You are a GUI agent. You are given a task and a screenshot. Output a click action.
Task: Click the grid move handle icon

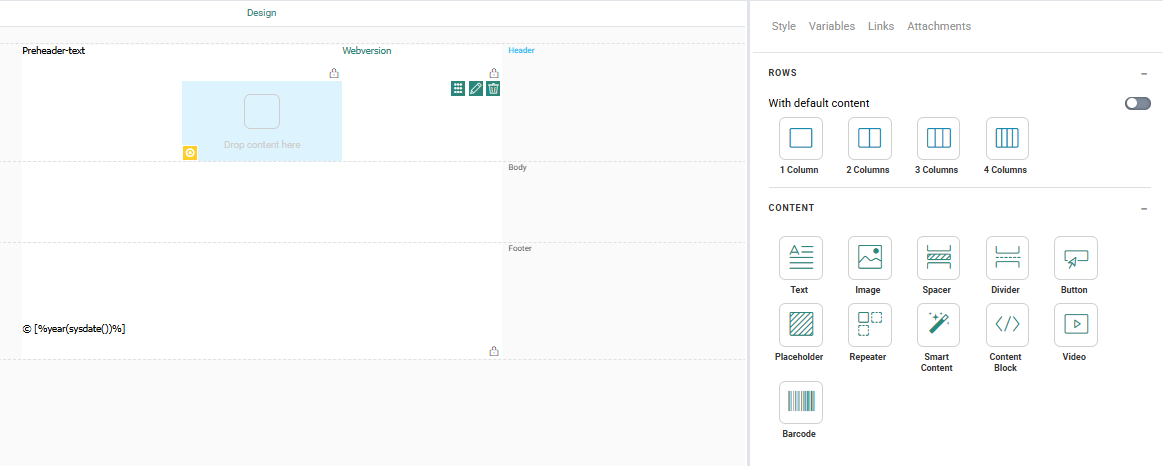point(458,89)
